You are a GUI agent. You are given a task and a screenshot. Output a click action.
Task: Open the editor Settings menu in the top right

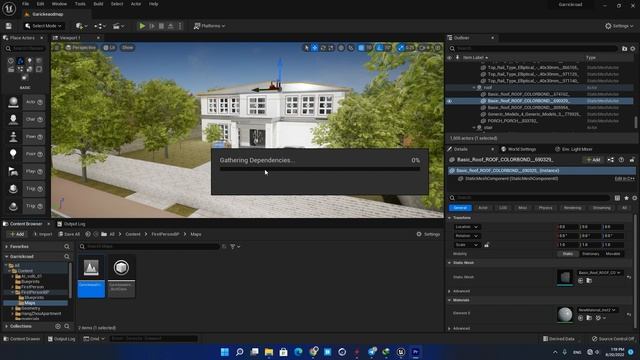coord(619,26)
